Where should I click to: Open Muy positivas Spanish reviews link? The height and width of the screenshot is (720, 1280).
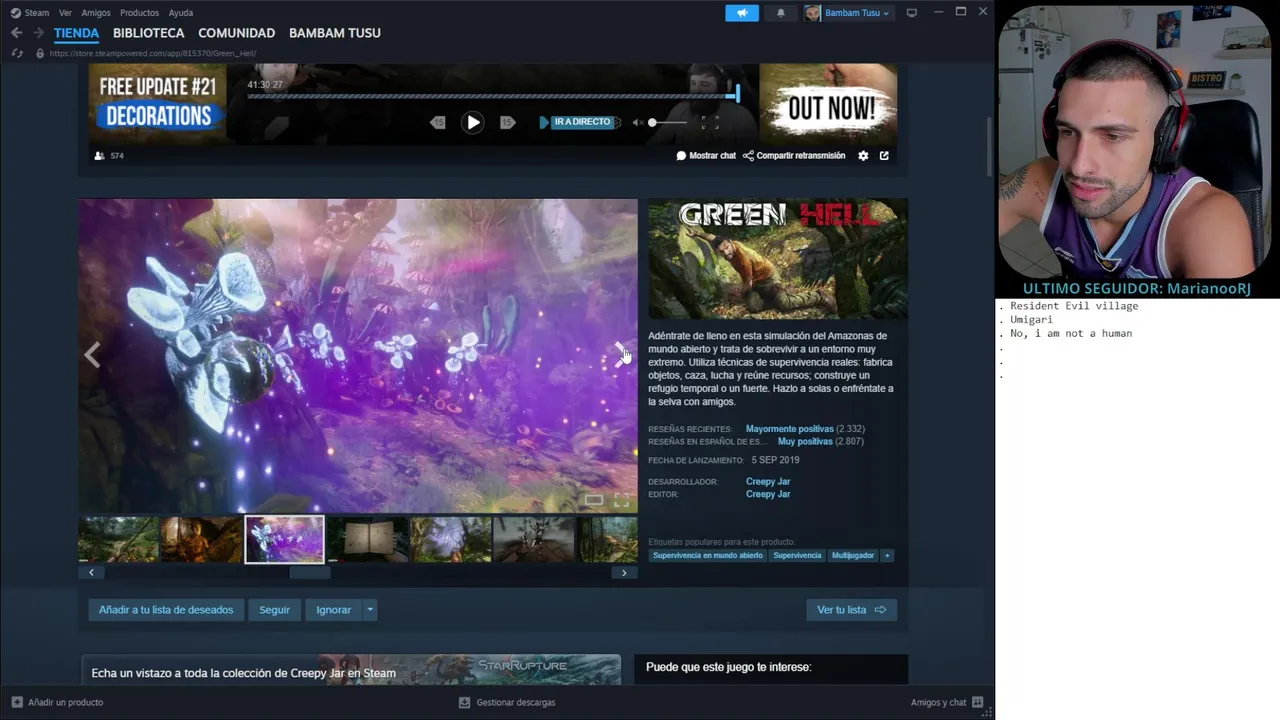click(x=805, y=441)
